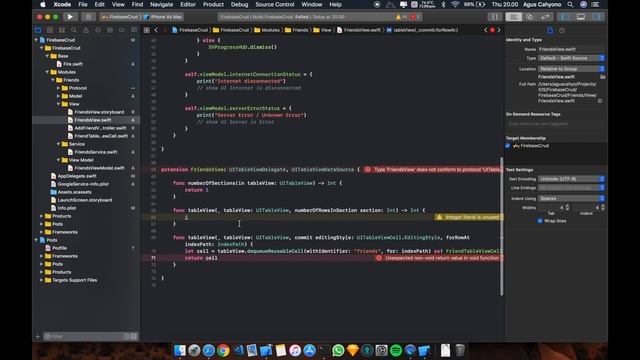Show the File inspector
Viewport: 640px width, 360px height.
[550, 31]
